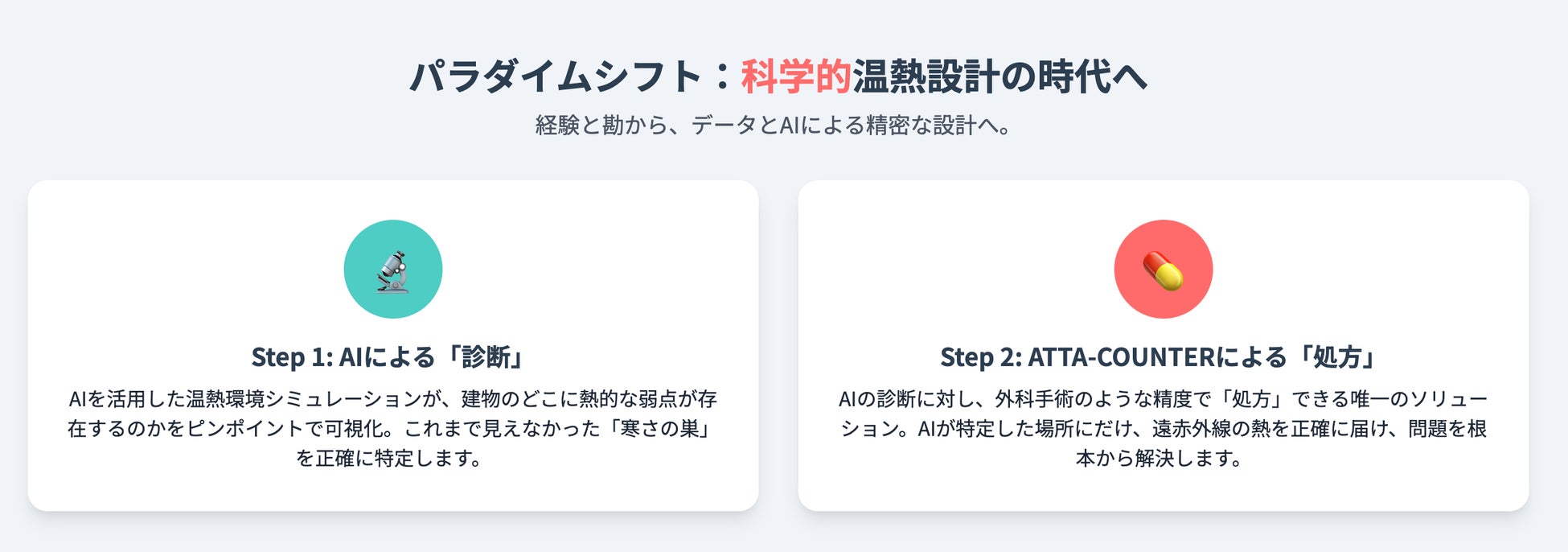Click "温熱設計の時代へ" in the main heading

click(999, 77)
